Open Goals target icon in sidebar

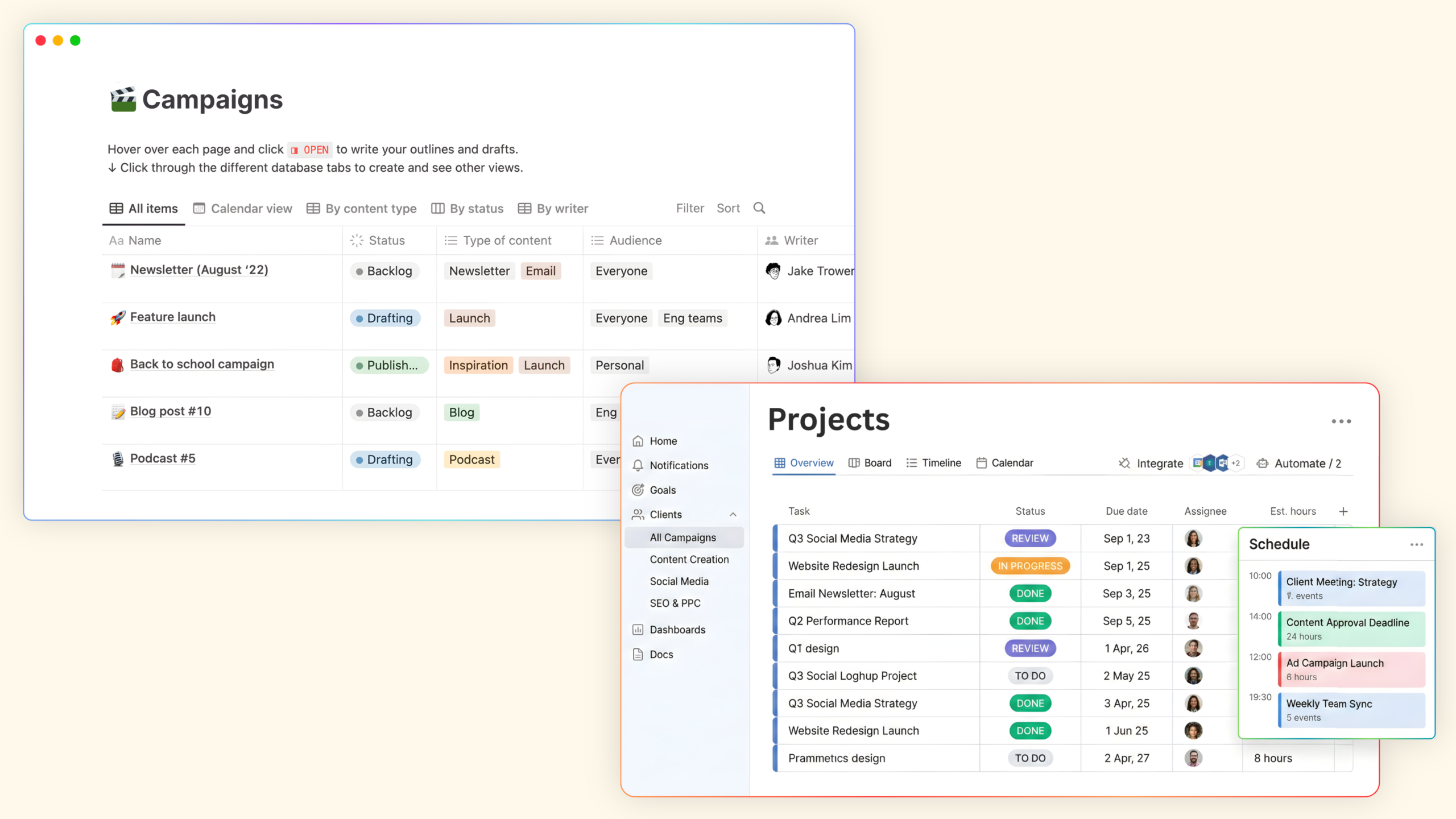[x=638, y=490]
